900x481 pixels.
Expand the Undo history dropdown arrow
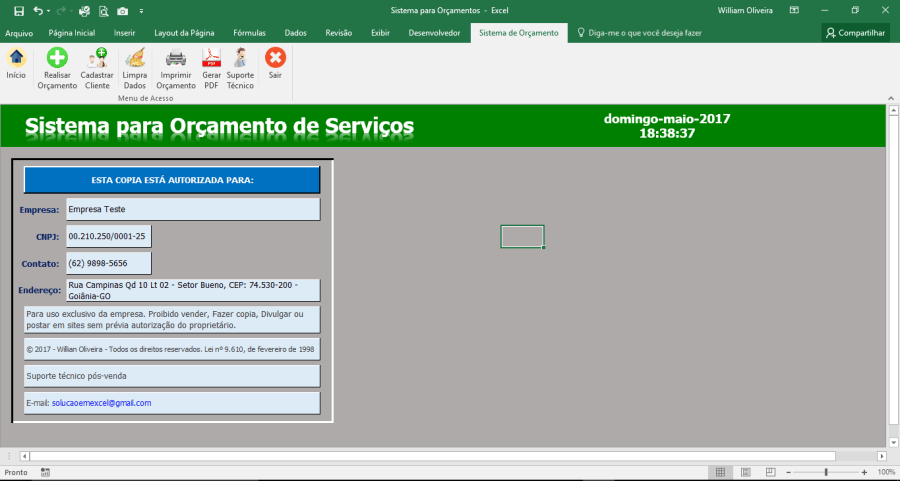pyautogui.click(x=49, y=11)
